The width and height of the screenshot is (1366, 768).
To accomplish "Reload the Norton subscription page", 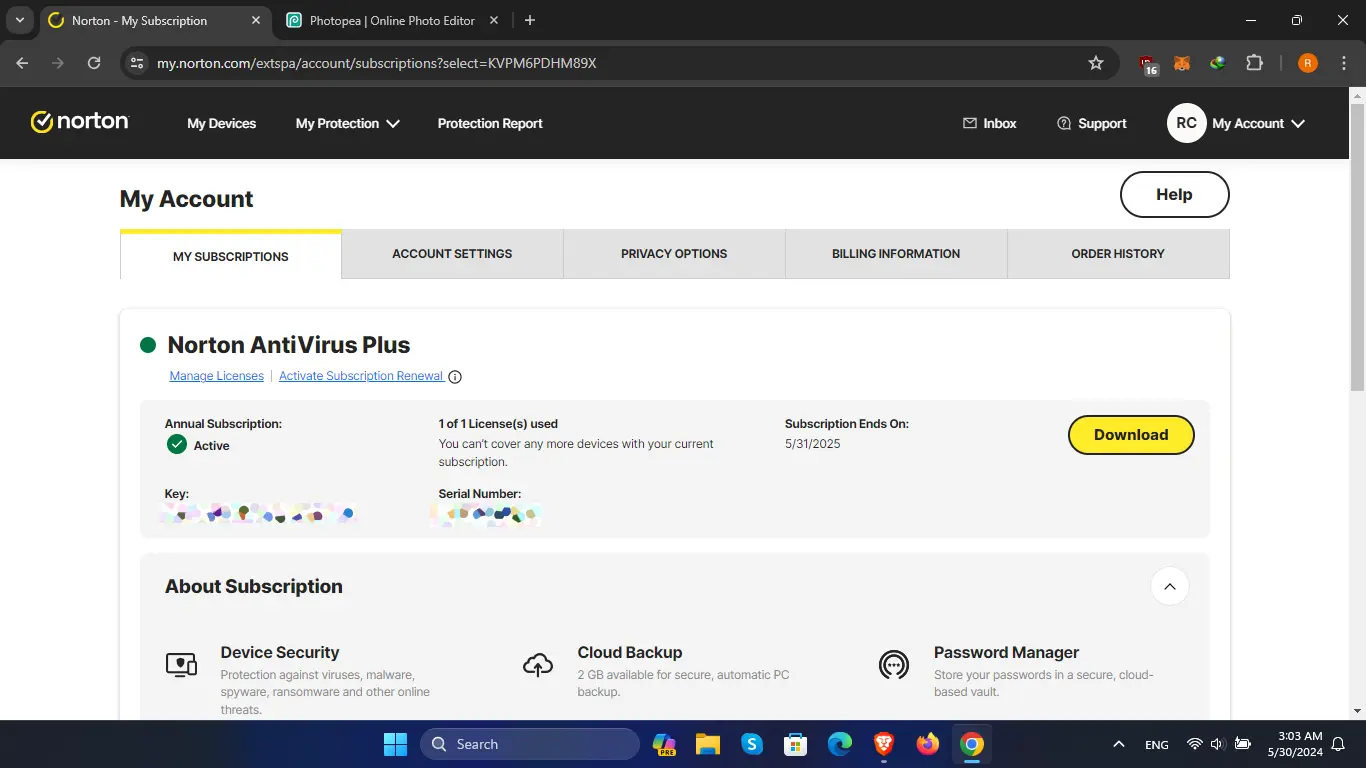I will pos(94,63).
